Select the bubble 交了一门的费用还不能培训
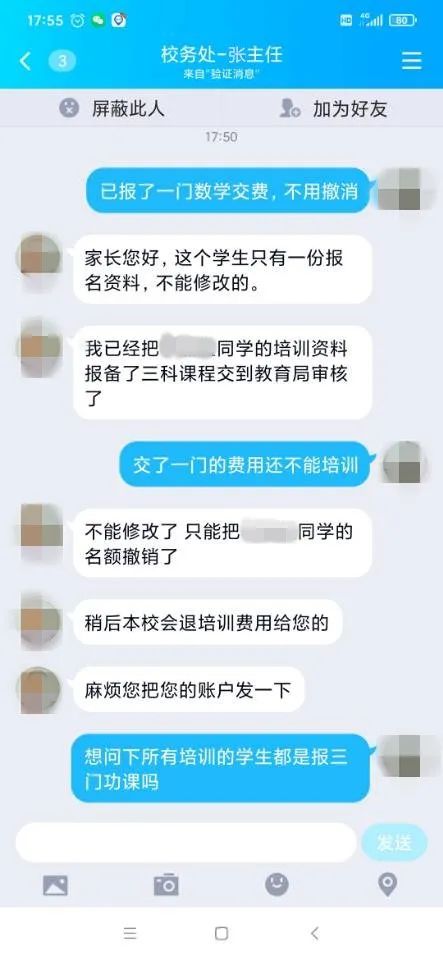The width and height of the screenshot is (443, 960). coord(245,466)
